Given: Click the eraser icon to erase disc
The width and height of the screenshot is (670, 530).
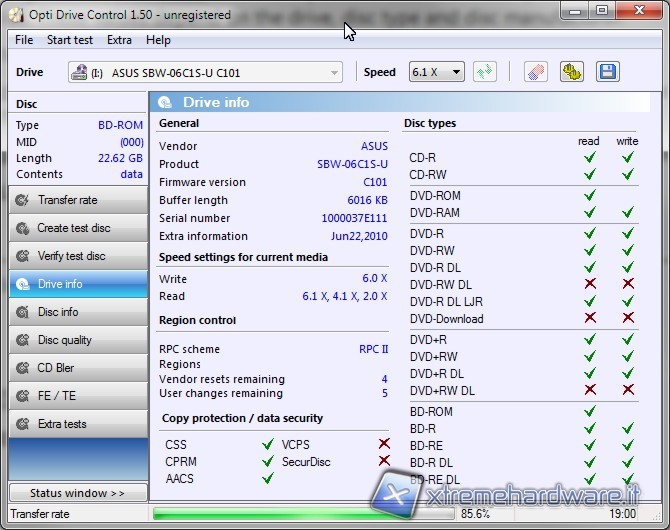Looking at the screenshot, I should pyautogui.click(x=537, y=72).
